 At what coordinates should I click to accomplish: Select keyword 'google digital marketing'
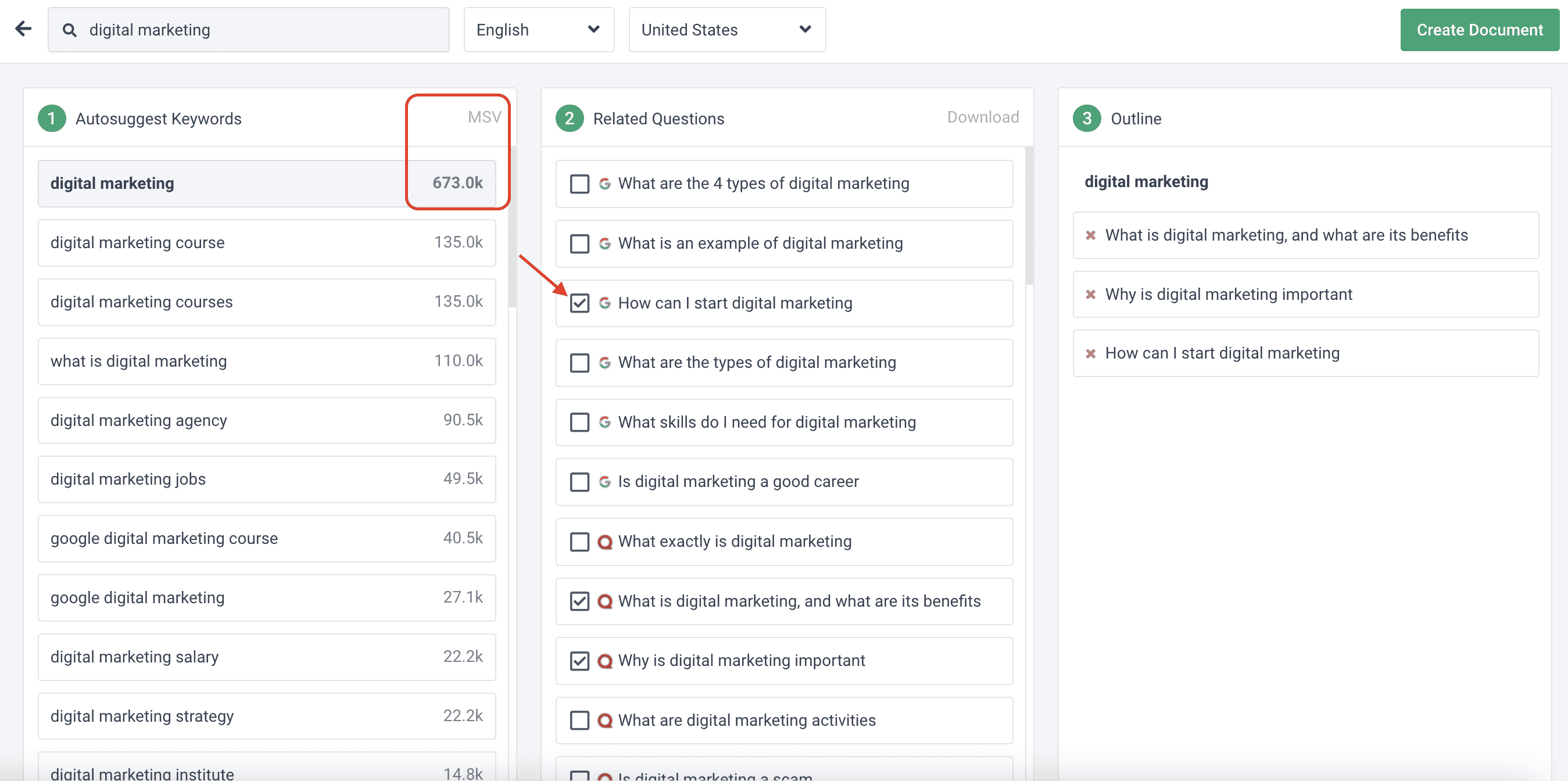267,598
